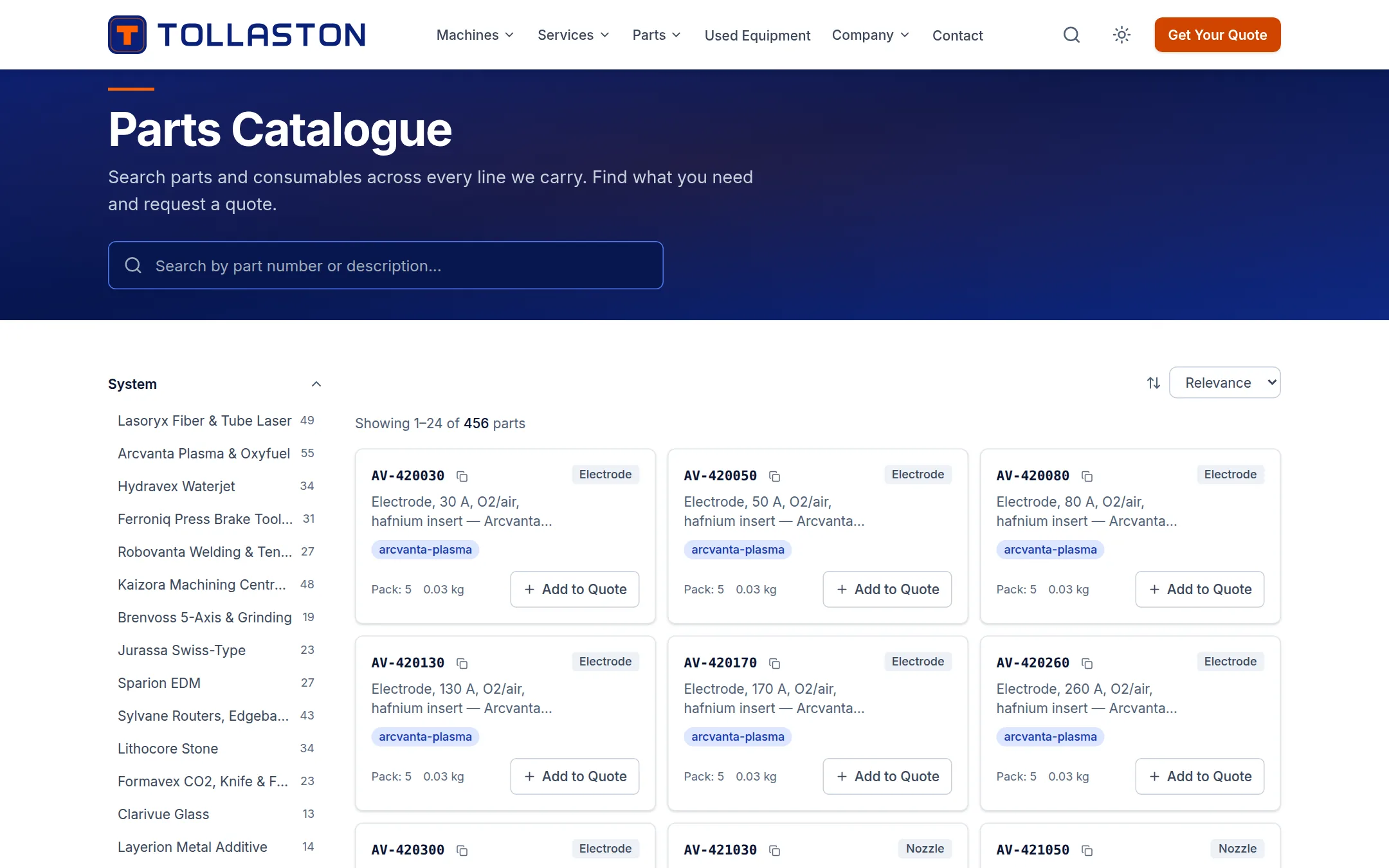Copy part number AV-420050
This screenshot has width=1389, height=868.
(x=774, y=476)
